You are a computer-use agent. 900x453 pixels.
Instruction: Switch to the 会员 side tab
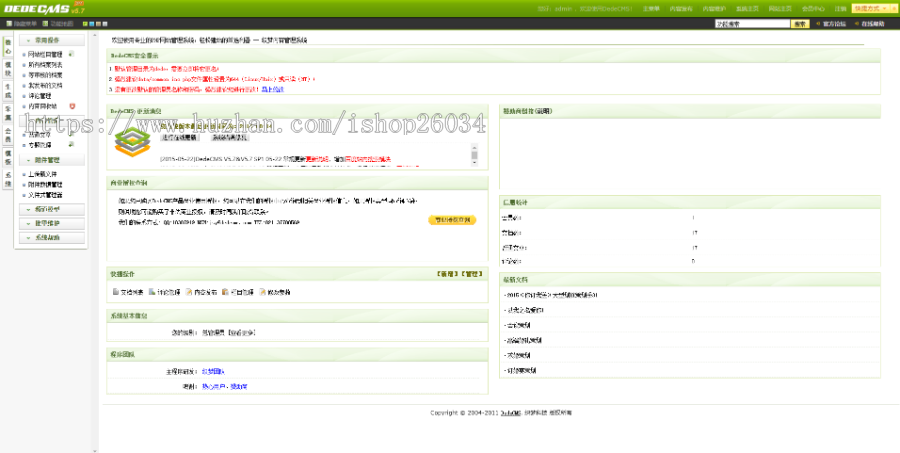click(8, 135)
